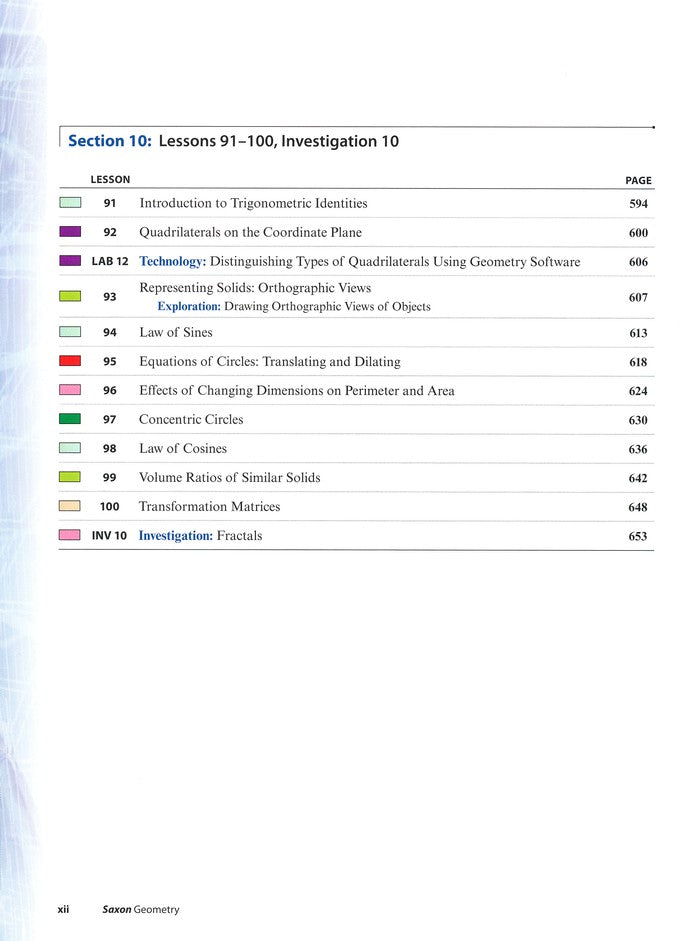699x941 pixels.
Task: Click 'Exploration:' under Representing Solids
Action: (188, 306)
